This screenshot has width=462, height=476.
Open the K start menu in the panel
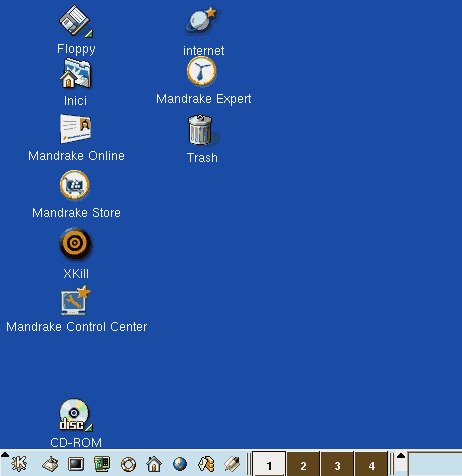pyautogui.click(x=19, y=464)
